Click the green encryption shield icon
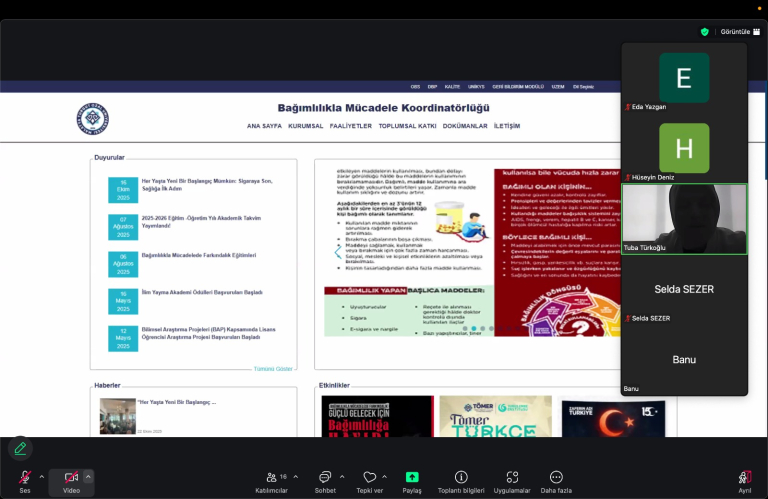 pos(704,32)
